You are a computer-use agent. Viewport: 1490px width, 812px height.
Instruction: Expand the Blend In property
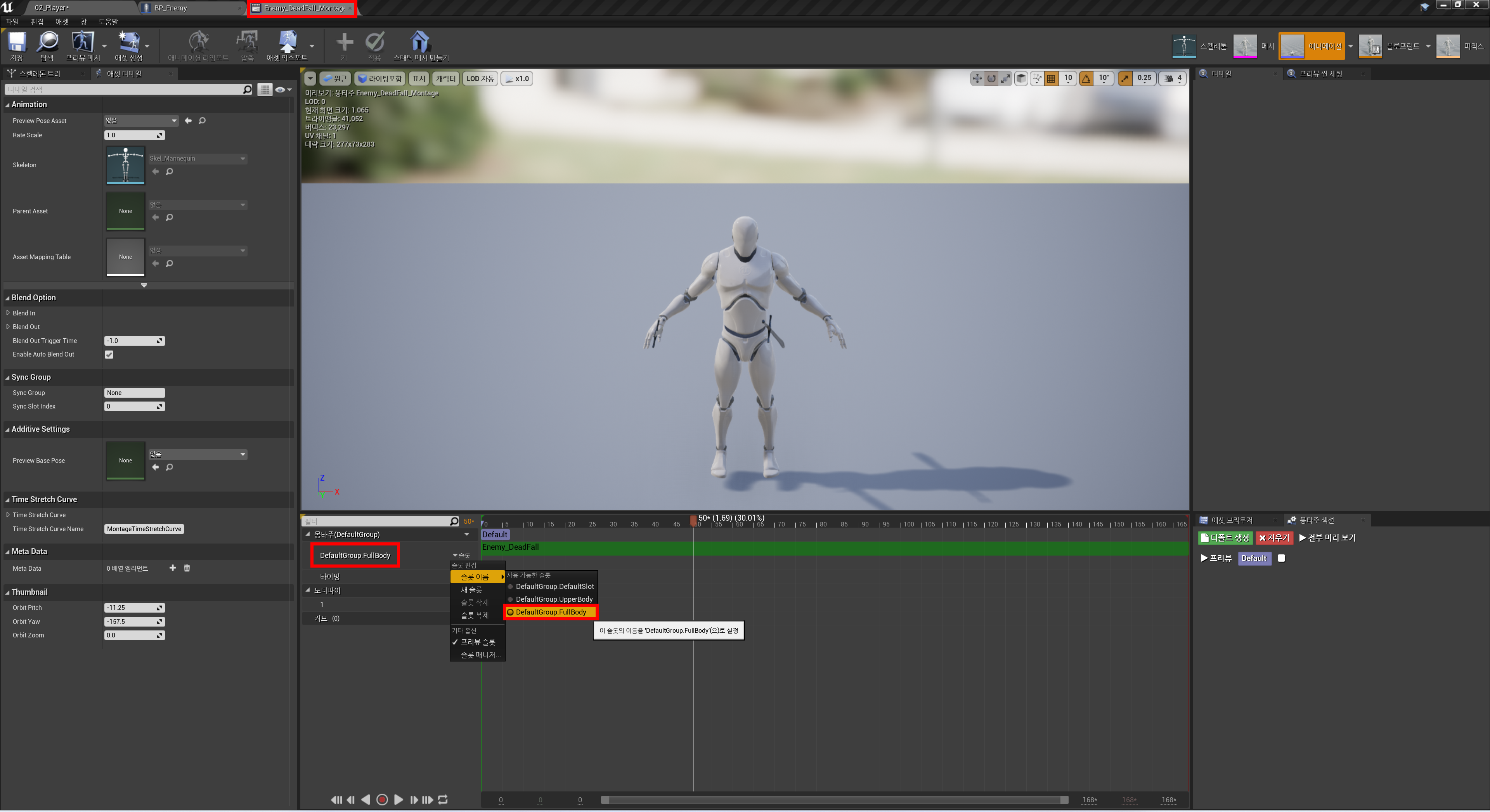[x=8, y=313]
